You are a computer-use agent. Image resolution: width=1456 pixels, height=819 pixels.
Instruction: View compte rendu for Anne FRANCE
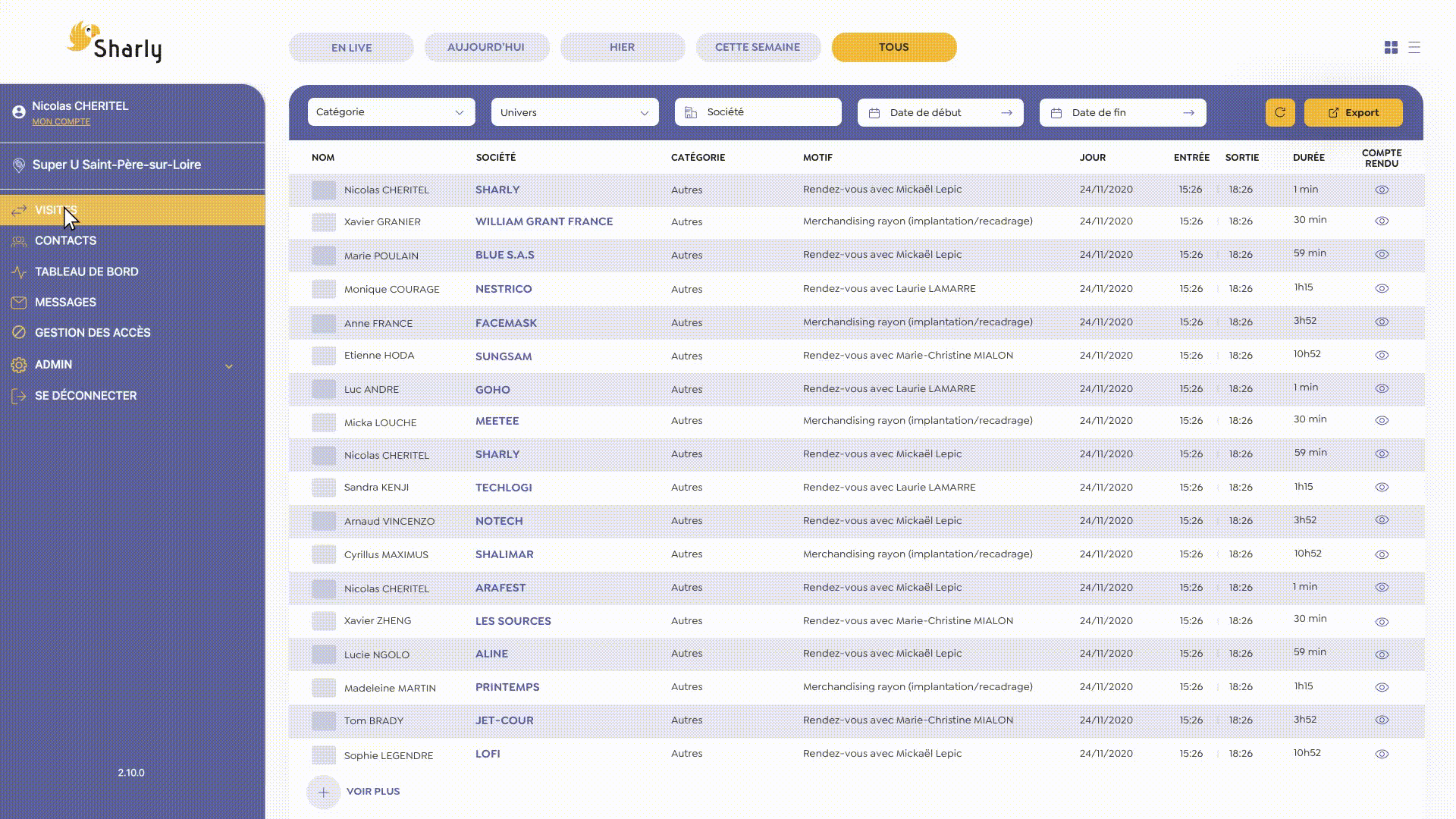click(1382, 322)
